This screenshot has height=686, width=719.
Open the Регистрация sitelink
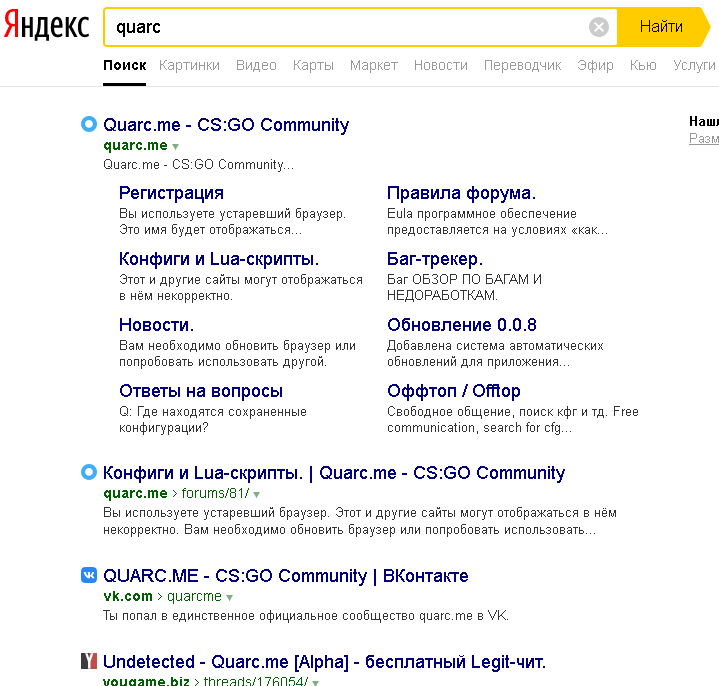171,193
